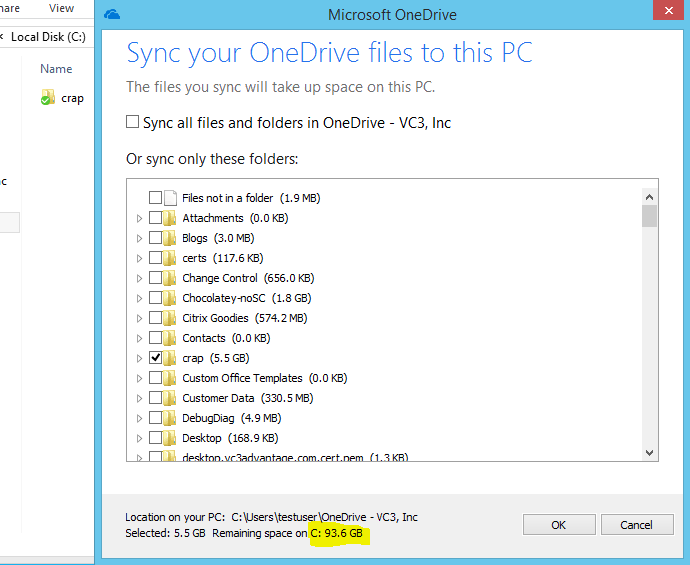This screenshot has width=690, height=565.
Task: Check the Files not in a folder box
Action: click(155, 198)
